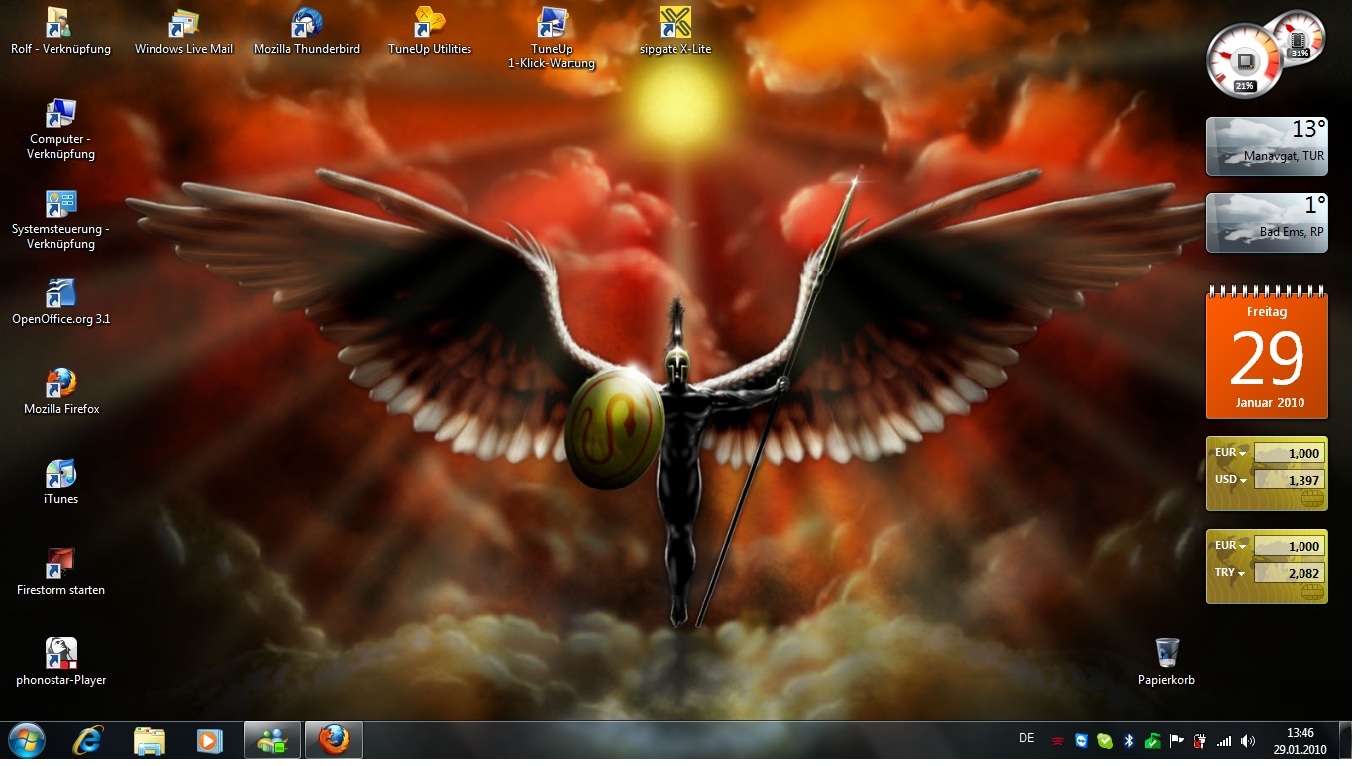Click the 2,082 TRY value field
Image resolution: width=1365 pixels, height=766 pixels.
click(1289, 573)
